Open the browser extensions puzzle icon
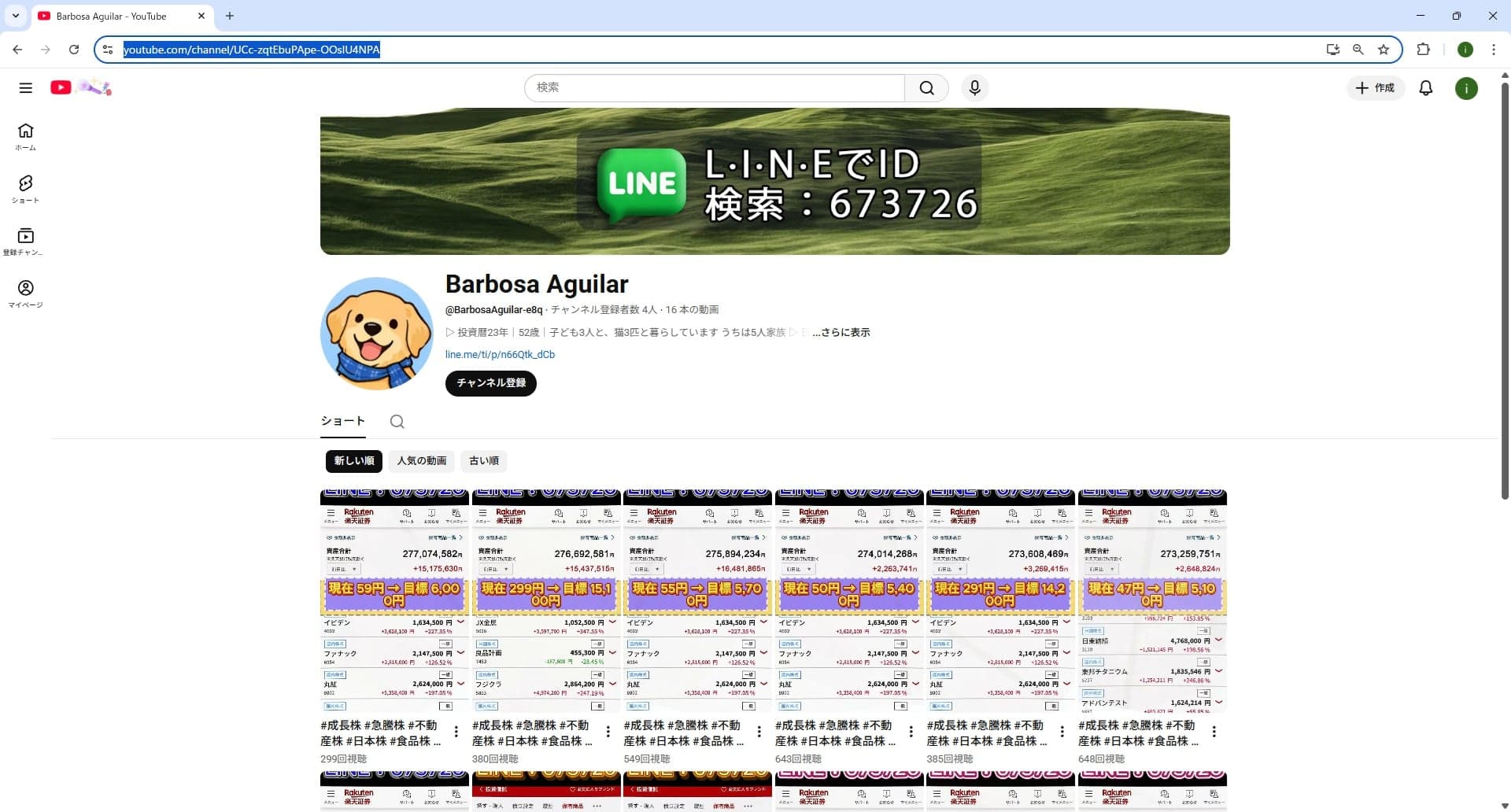Screen dimensions: 1511x812 1423,50
